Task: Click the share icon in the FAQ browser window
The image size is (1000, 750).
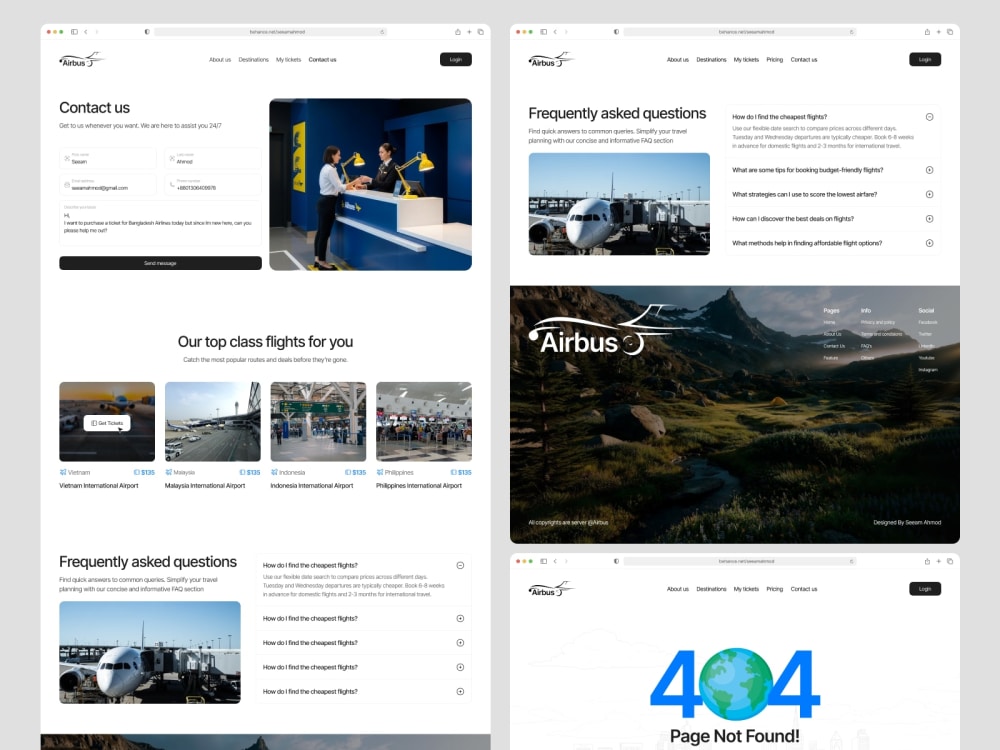Action: pyautogui.click(x=927, y=31)
